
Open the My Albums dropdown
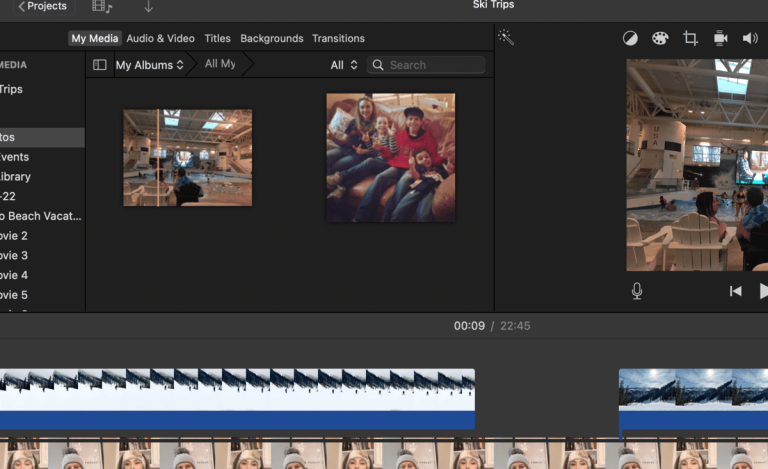[150, 65]
